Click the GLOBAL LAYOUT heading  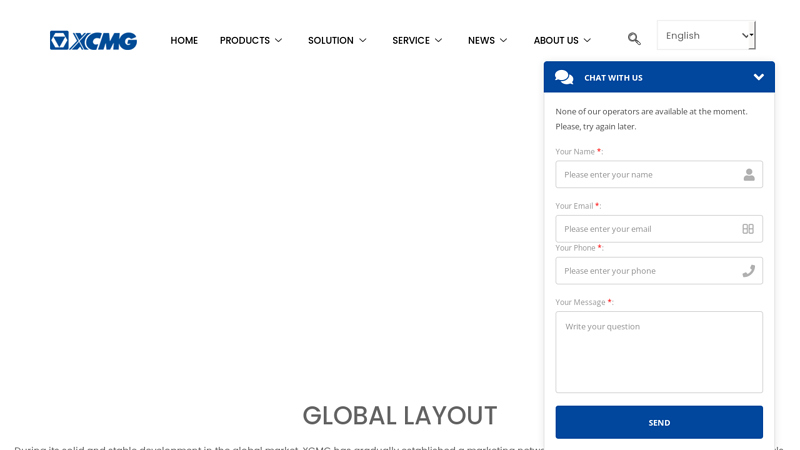click(399, 415)
